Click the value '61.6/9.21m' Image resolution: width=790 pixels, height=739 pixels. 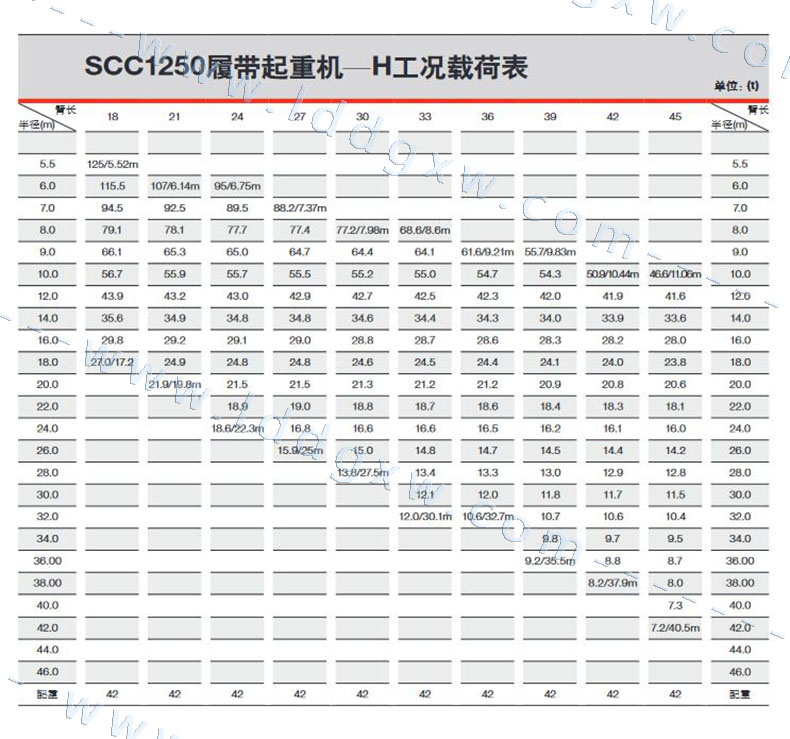487,252
